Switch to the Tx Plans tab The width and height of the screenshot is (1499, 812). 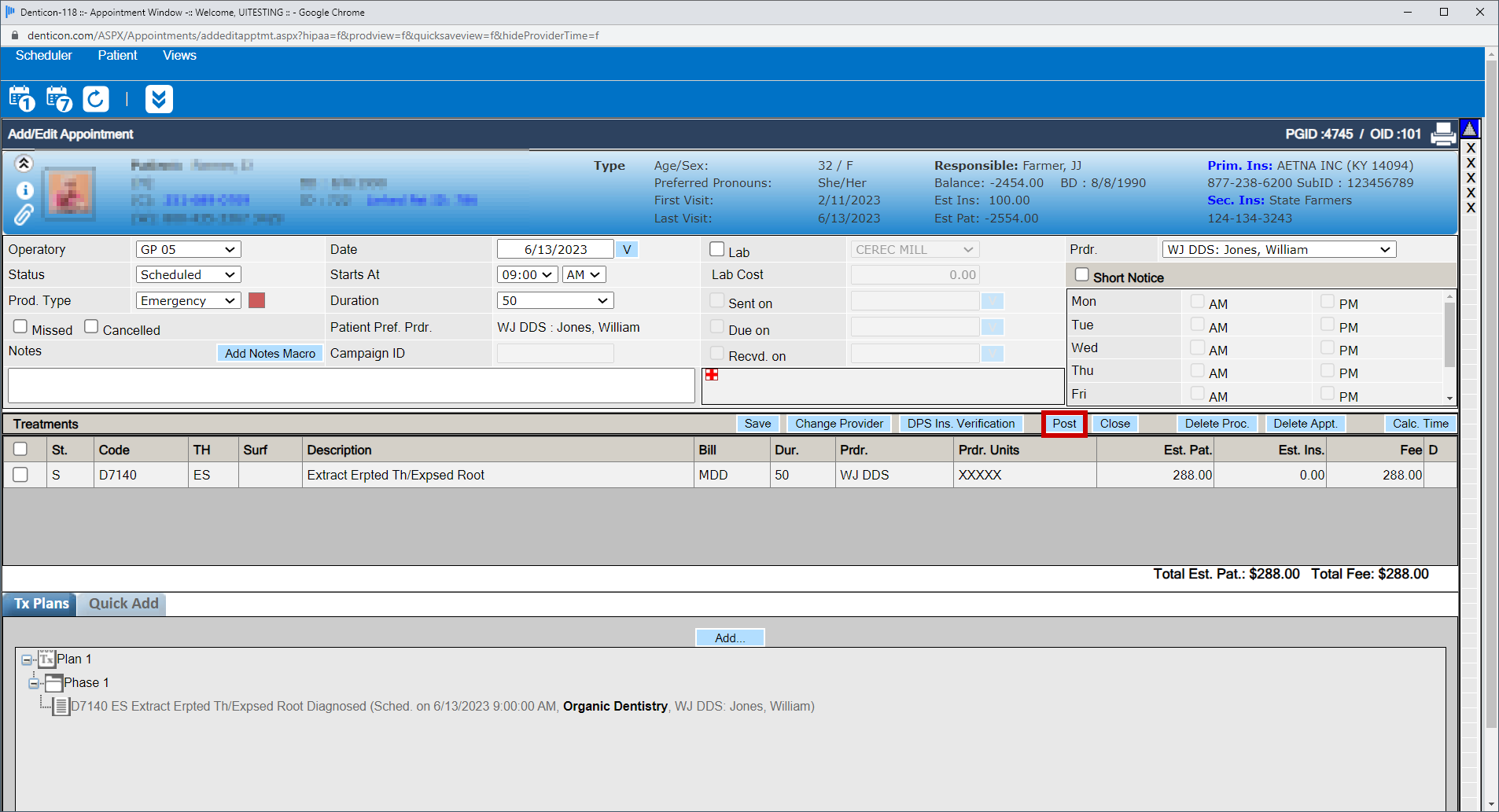pos(41,604)
